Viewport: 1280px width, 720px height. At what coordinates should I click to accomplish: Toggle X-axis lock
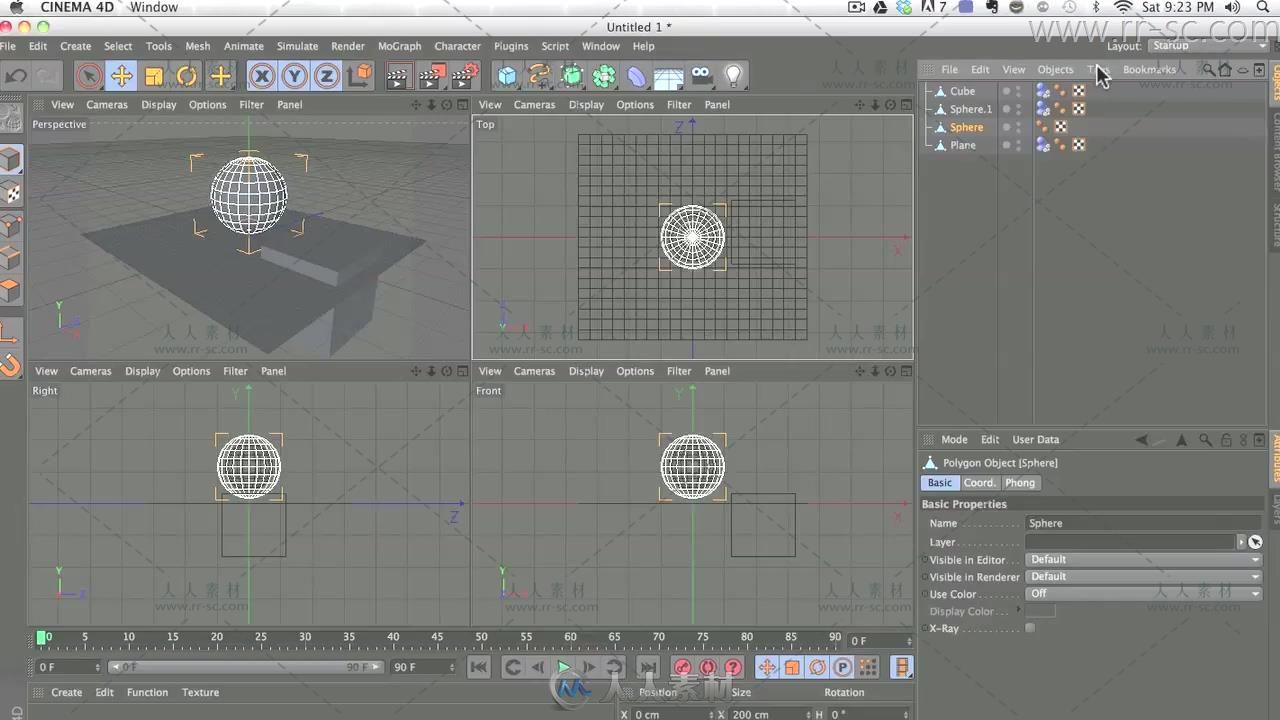262,76
